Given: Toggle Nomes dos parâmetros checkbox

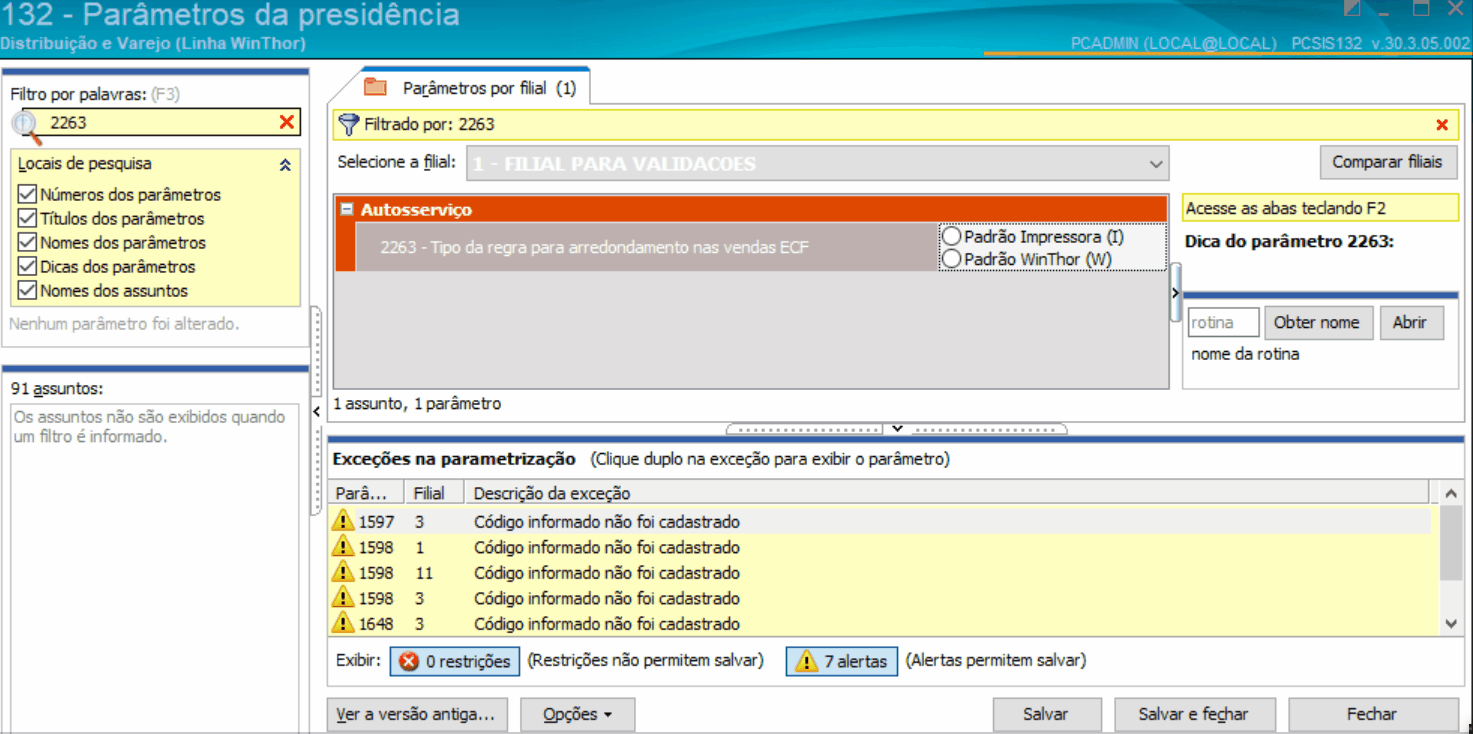Looking at the screenshot, I should tap(27, 243).
